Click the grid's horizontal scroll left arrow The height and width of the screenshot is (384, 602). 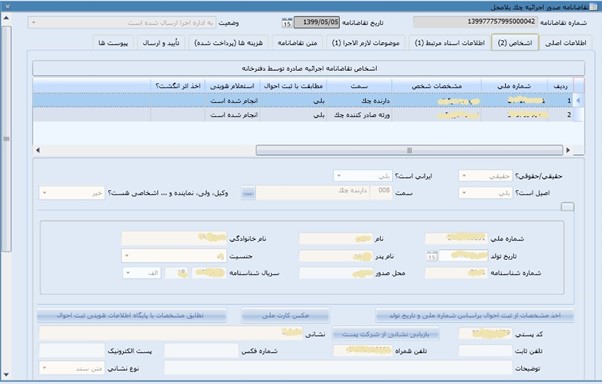38,150
